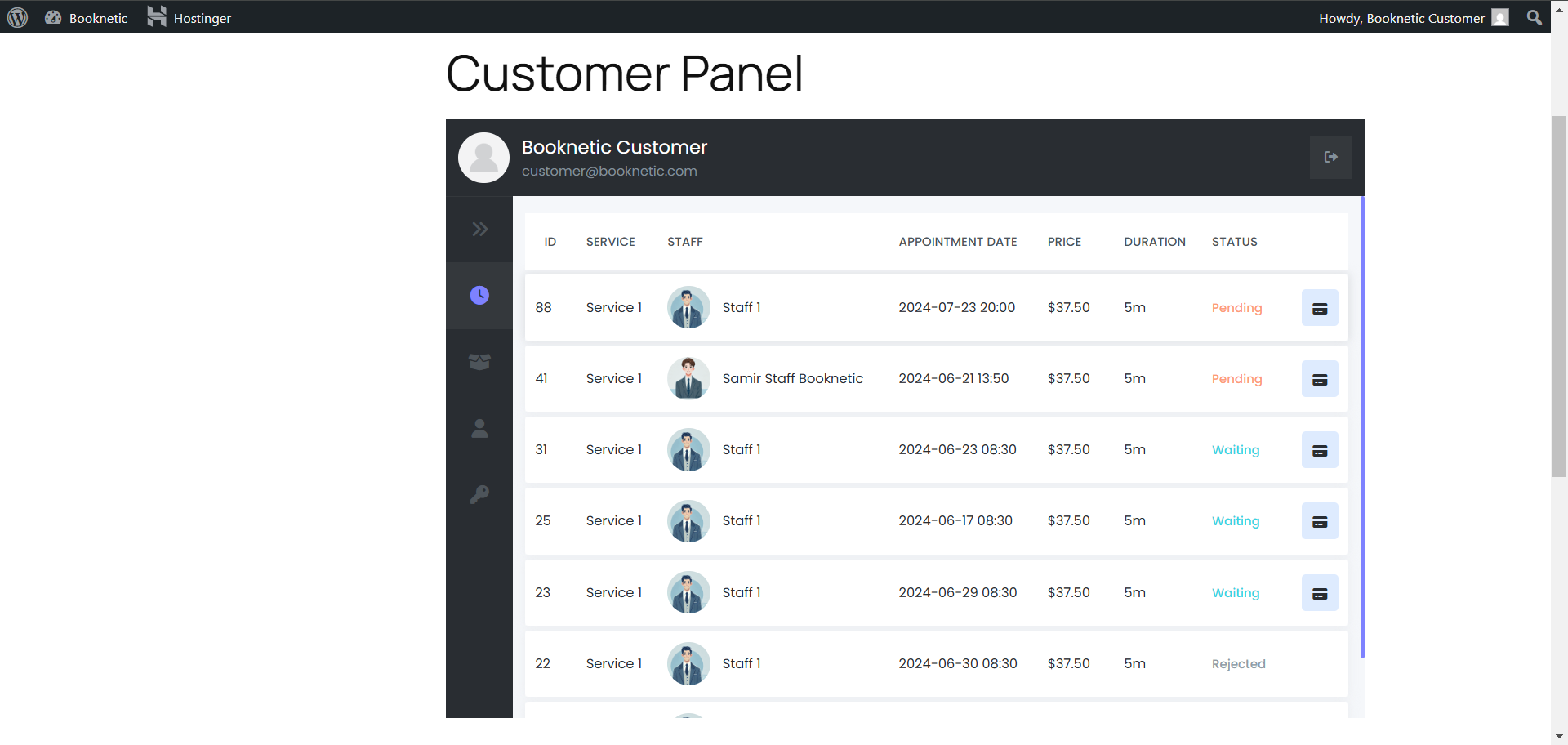Click pay button for appointment 31
Viewport: 1568px width, 745px height.
click(1320, 450)
